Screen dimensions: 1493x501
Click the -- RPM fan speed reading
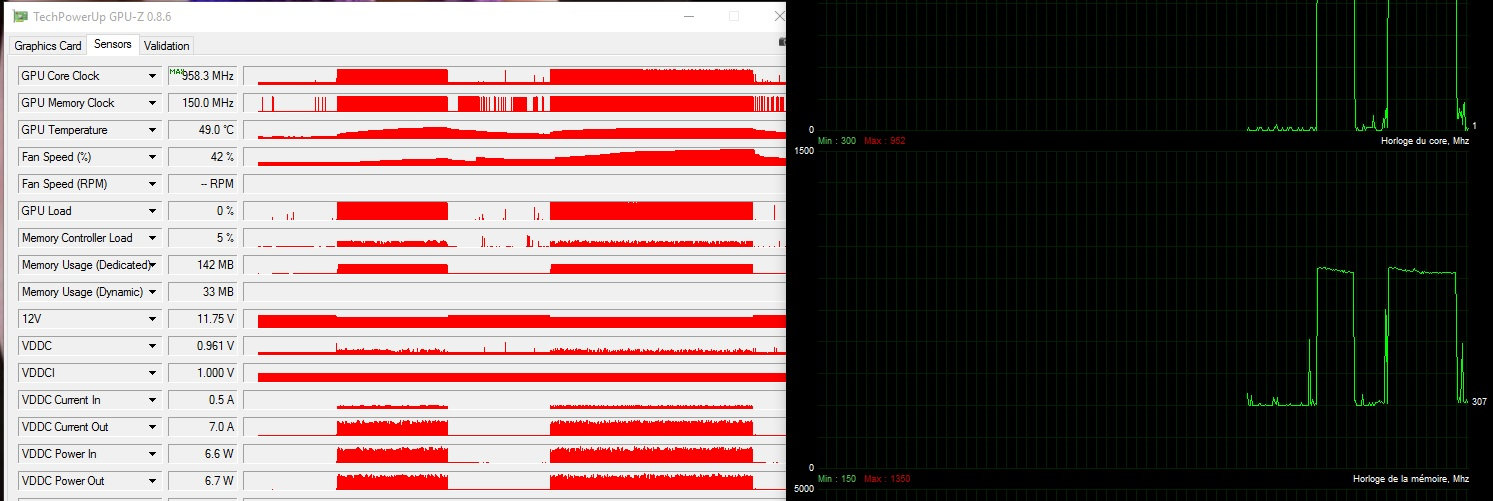click(203, 184)
